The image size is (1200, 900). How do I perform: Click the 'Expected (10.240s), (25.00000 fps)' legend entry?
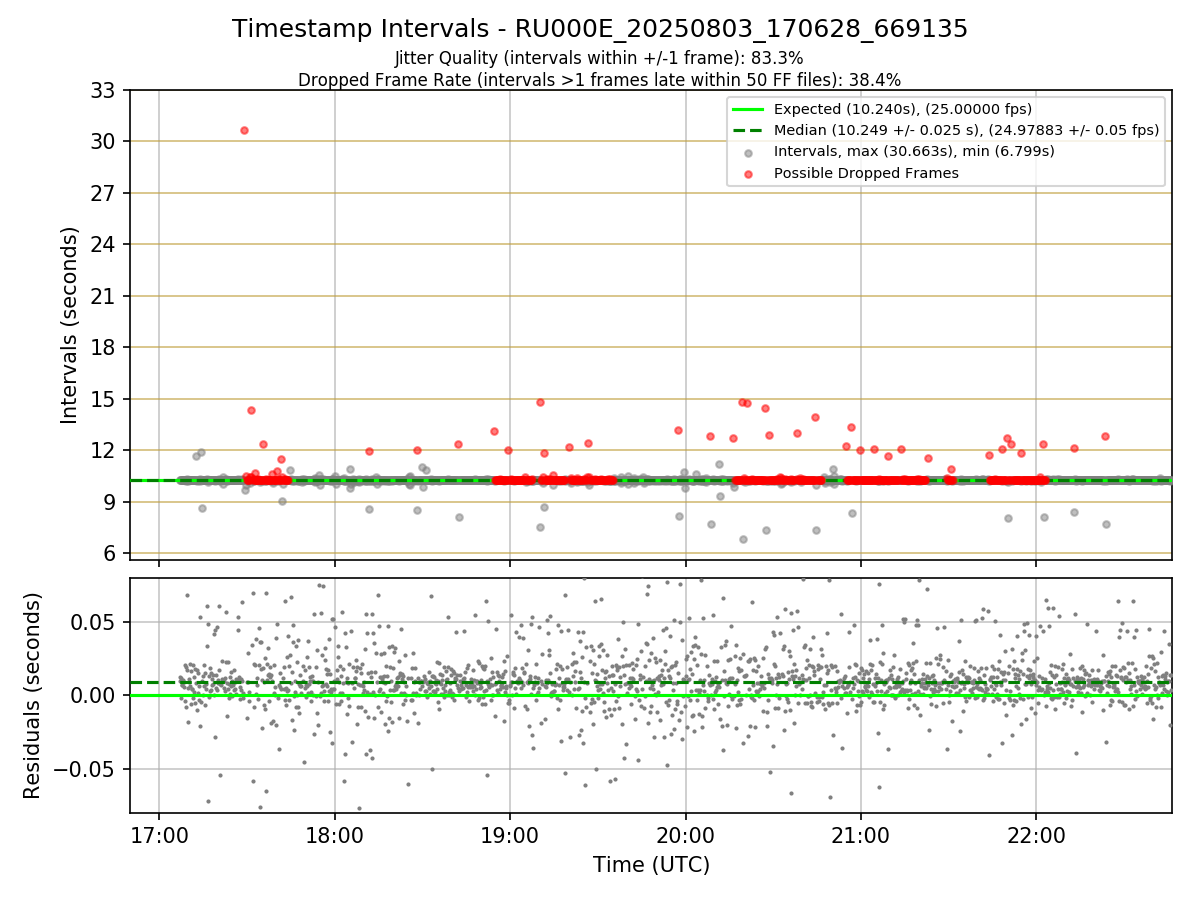point(903,109)
